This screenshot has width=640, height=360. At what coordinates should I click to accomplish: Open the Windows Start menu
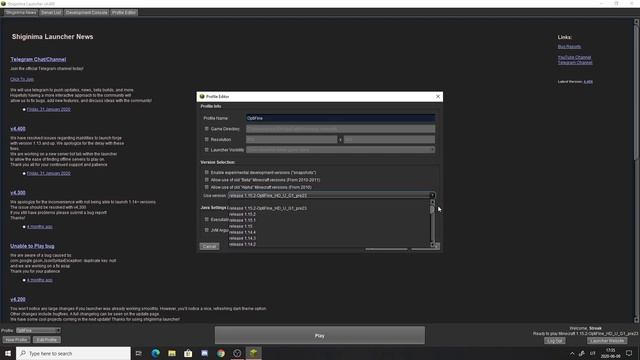pyautogui.click(x=8, y=353)
